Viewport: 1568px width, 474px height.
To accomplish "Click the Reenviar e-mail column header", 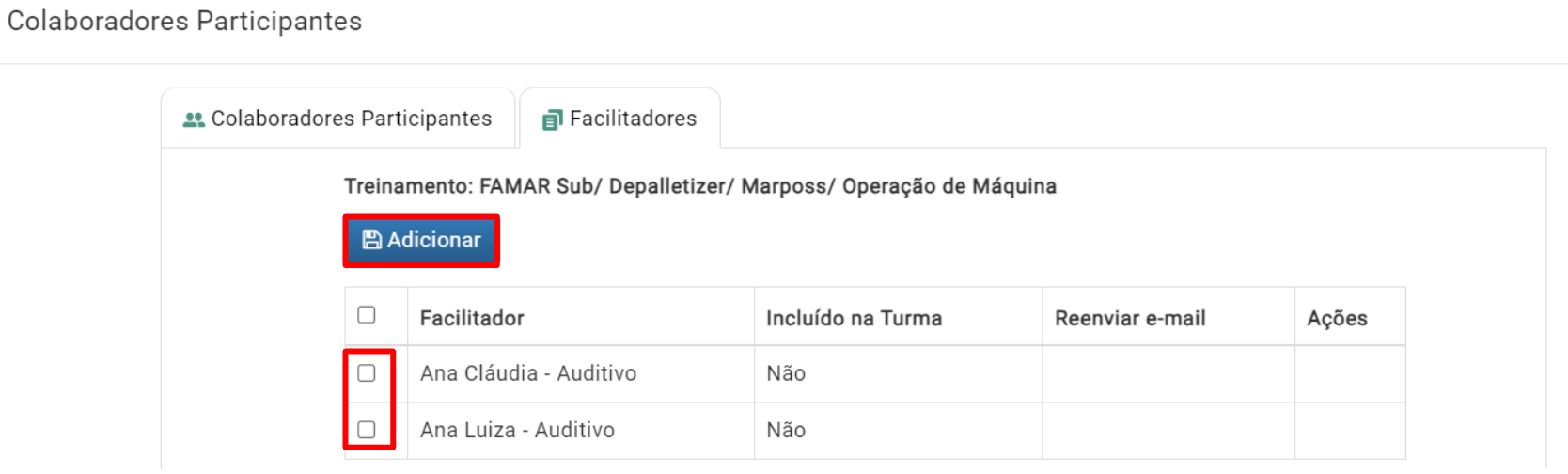I will (1130, 318).
